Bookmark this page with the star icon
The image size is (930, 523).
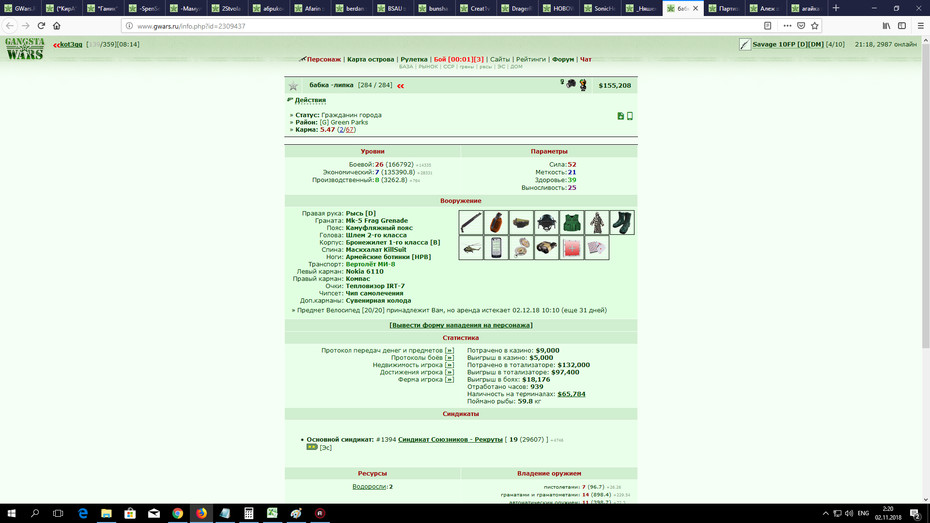814,25
